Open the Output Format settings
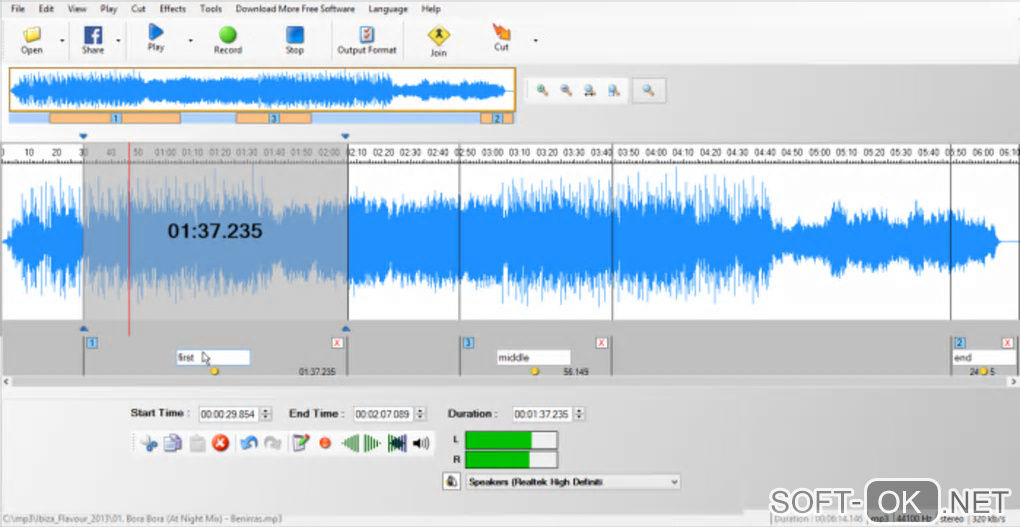 tap(367, 40)
